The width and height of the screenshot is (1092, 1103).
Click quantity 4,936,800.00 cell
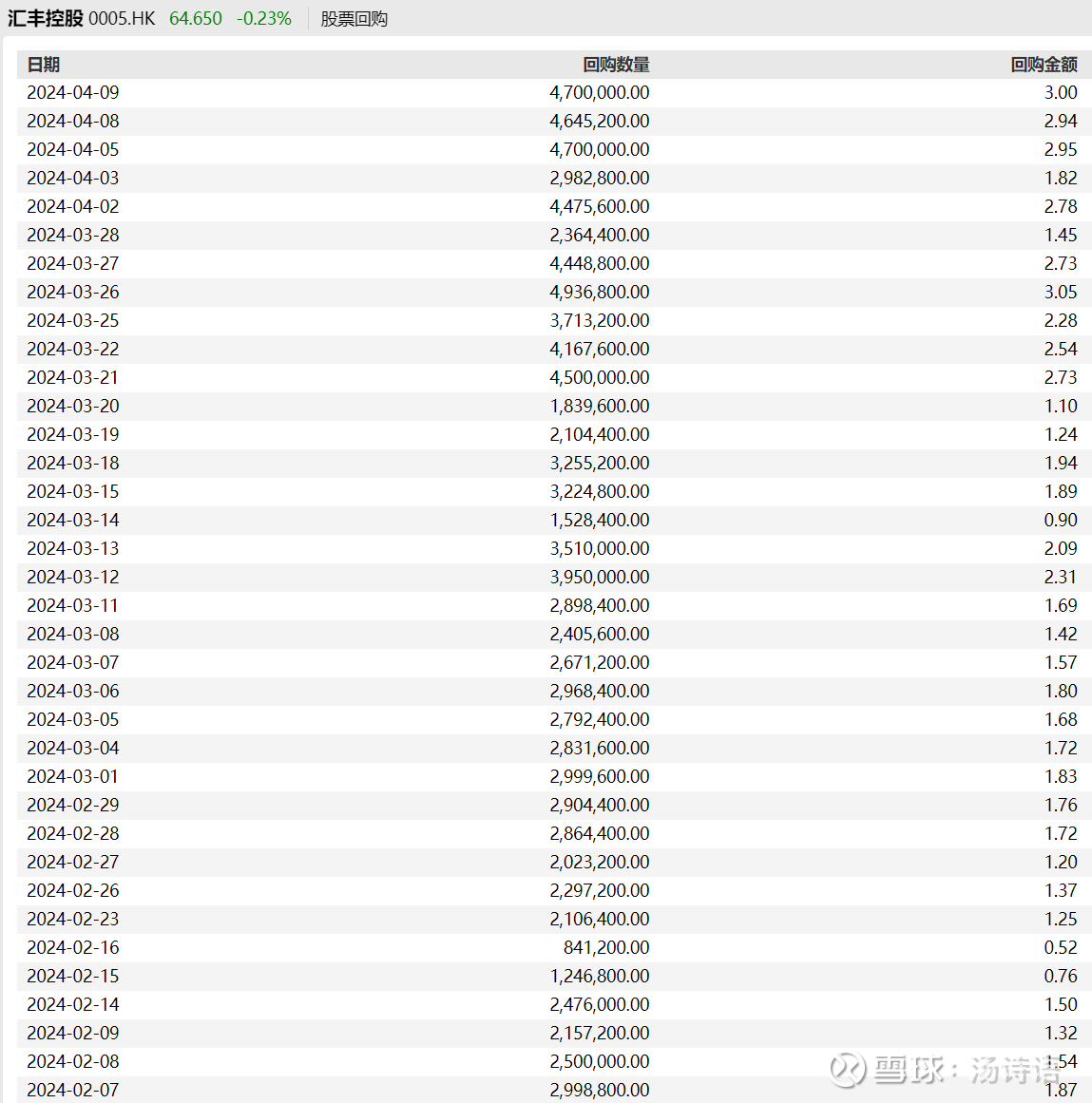coord(599,292)
